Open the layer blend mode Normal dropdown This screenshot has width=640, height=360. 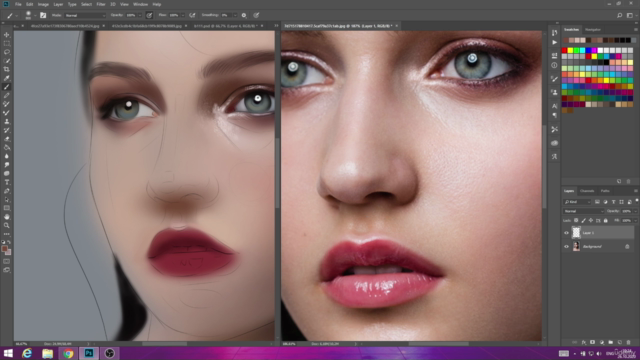coord(583,211)
